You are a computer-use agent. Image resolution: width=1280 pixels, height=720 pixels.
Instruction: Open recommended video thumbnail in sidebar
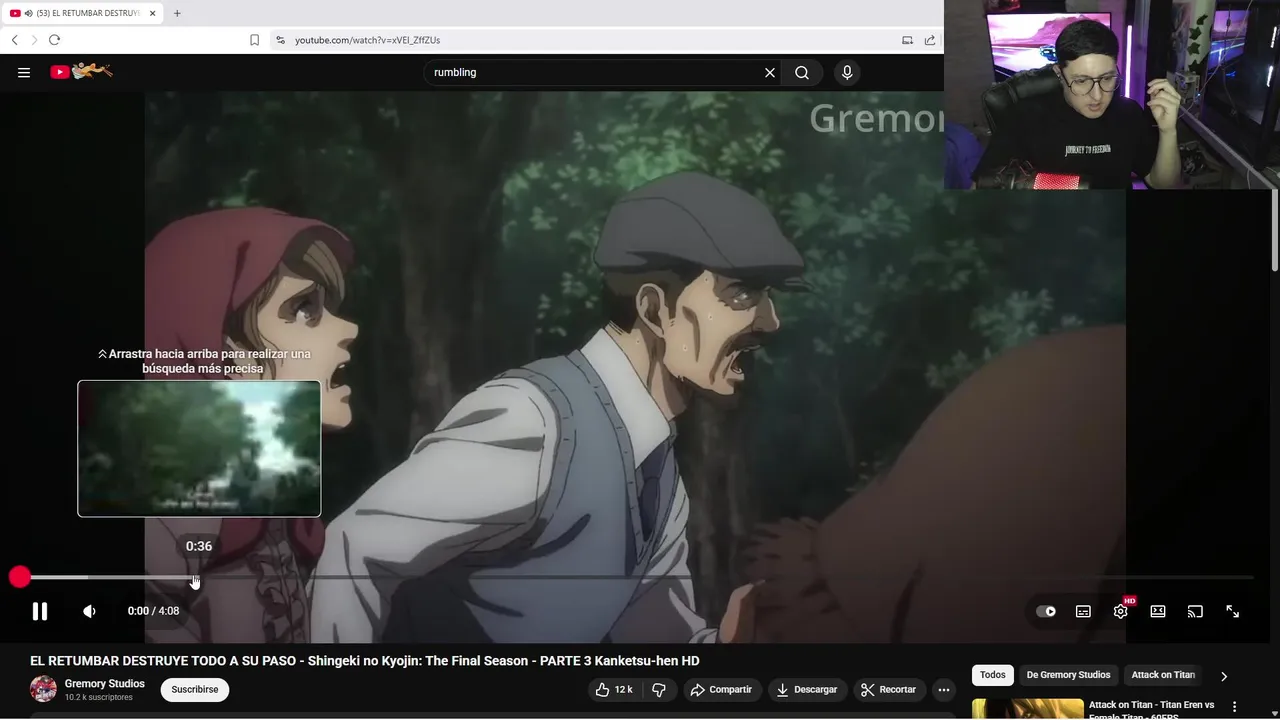[1027, 709]
